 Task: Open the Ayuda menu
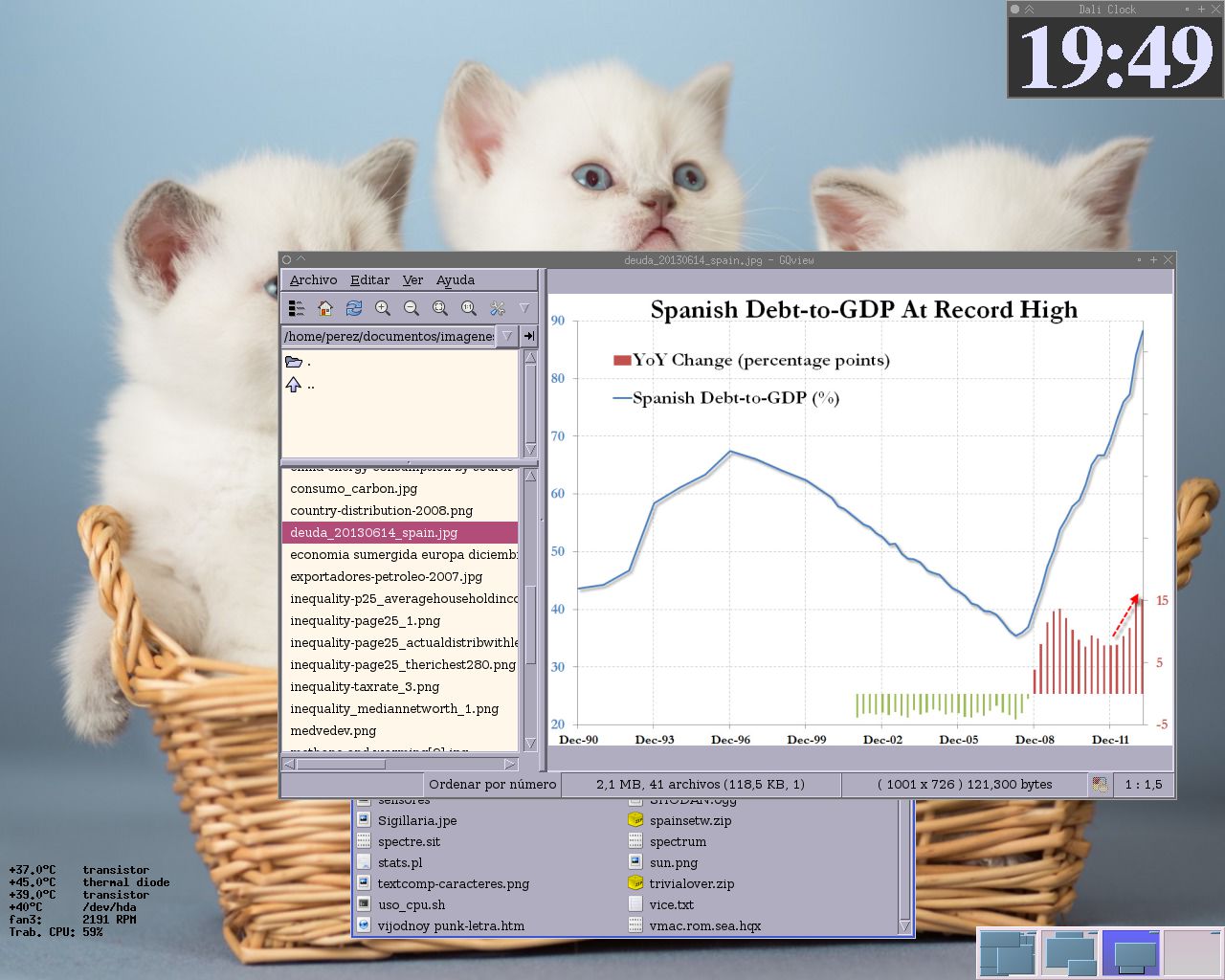(456, 279)
